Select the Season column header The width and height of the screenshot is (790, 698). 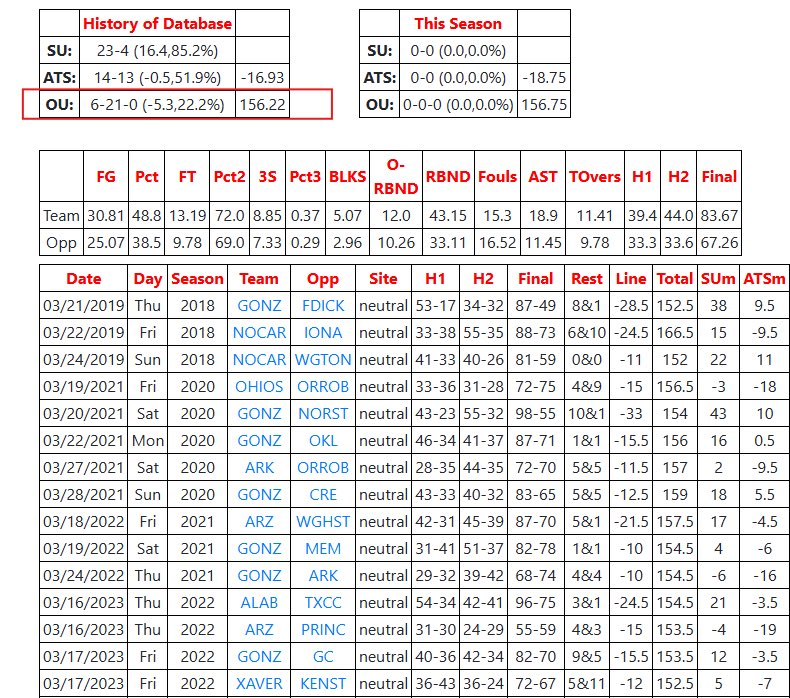pos(197,279)
